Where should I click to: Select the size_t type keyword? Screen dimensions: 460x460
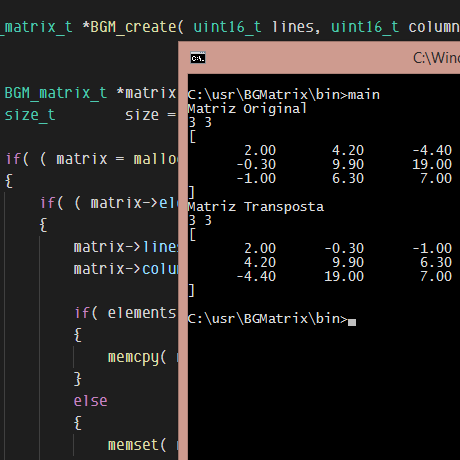(30, 115)
